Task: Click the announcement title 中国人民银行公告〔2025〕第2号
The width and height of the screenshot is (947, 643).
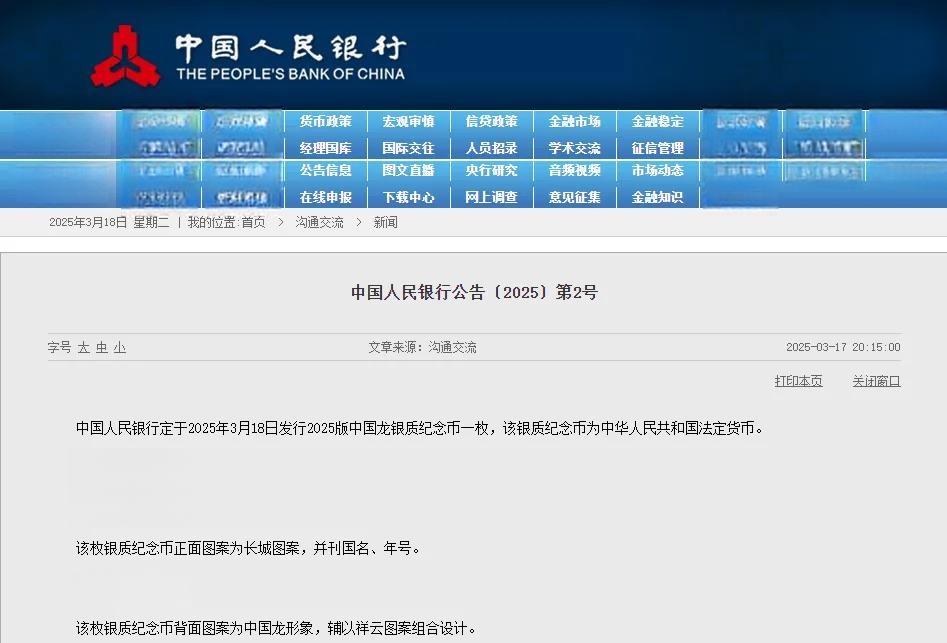Action: [475, 292]
